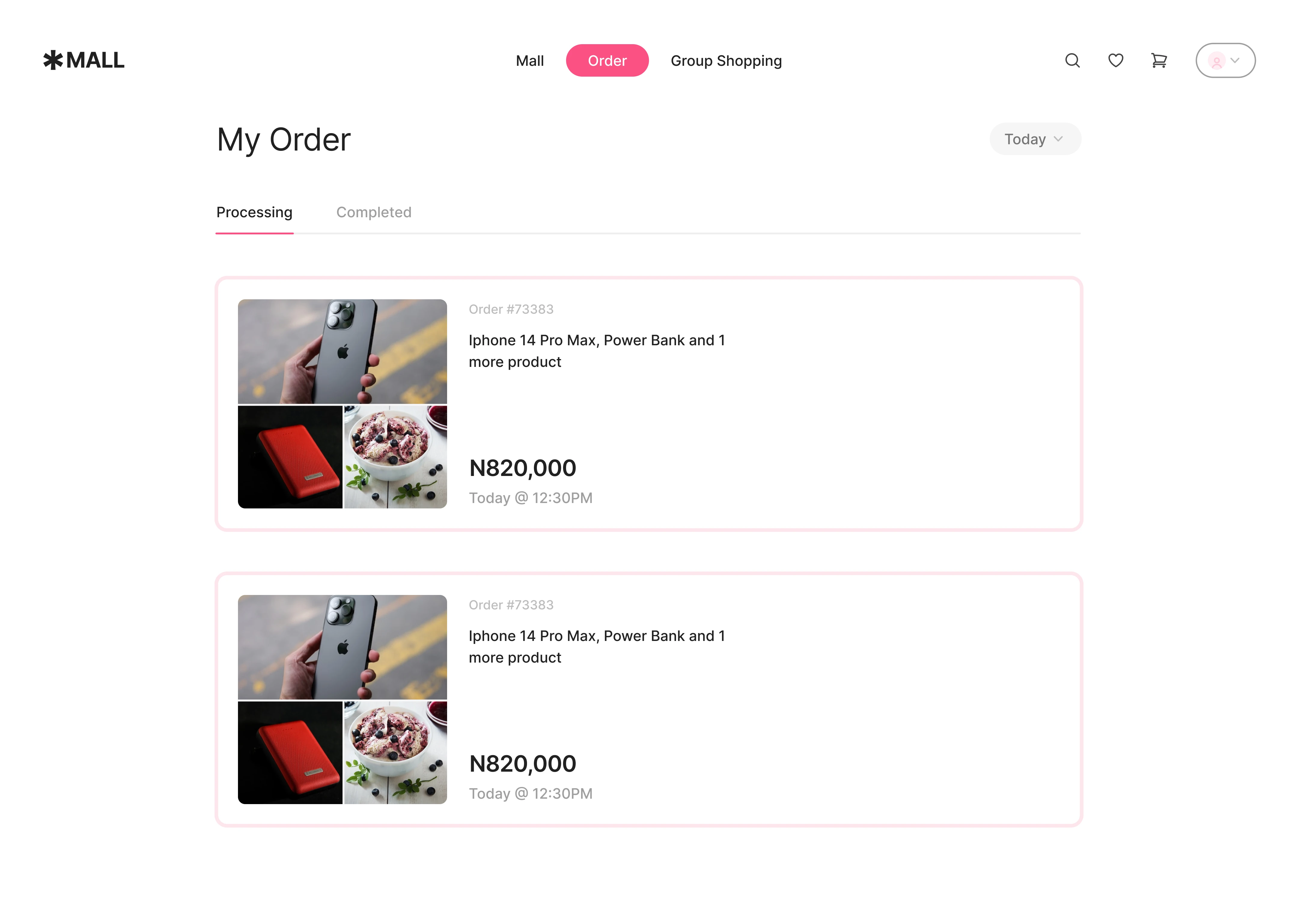Open red power bank photo in first order

pos(290,457)
